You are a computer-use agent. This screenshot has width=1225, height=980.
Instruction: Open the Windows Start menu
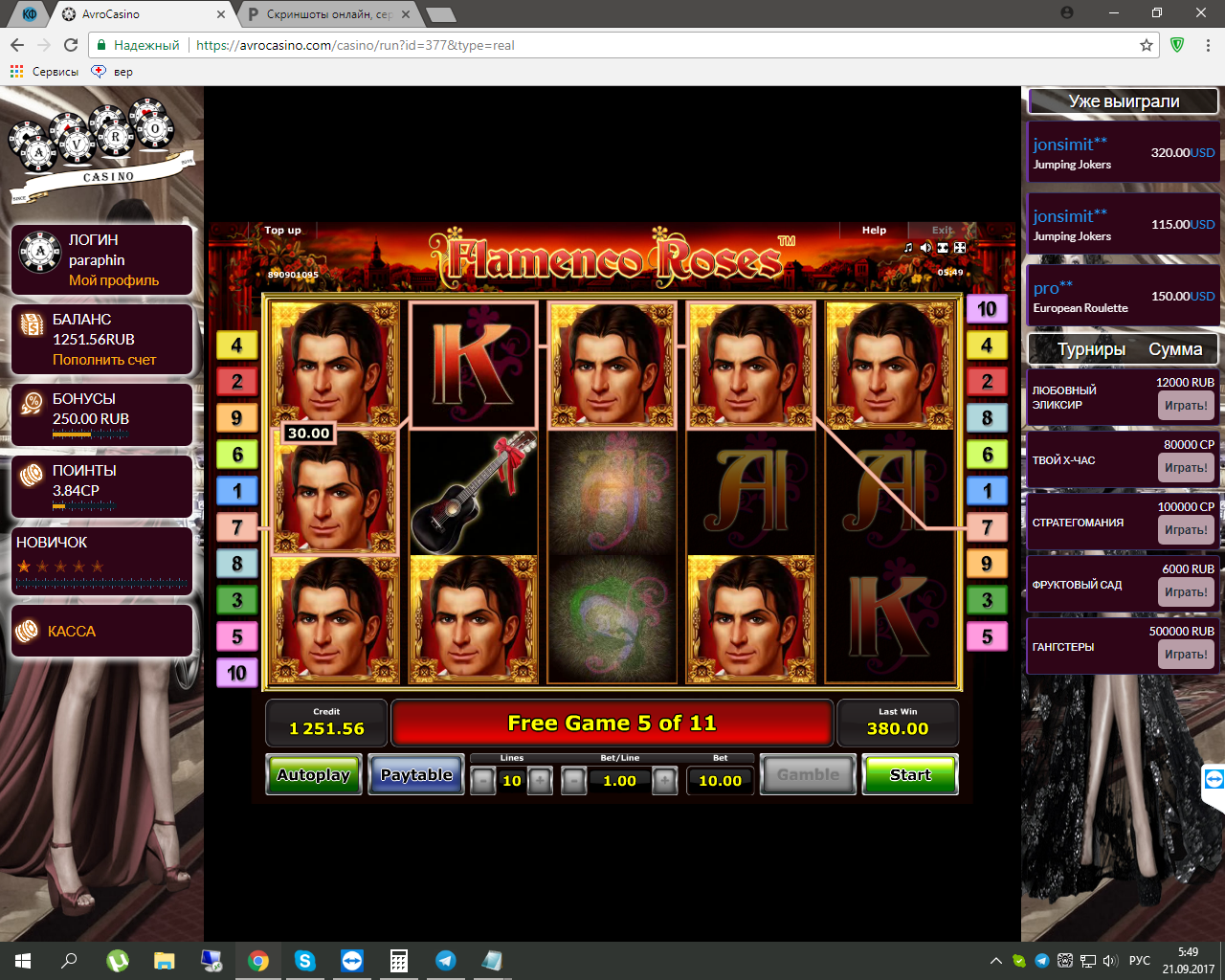[x=23, y=961]
